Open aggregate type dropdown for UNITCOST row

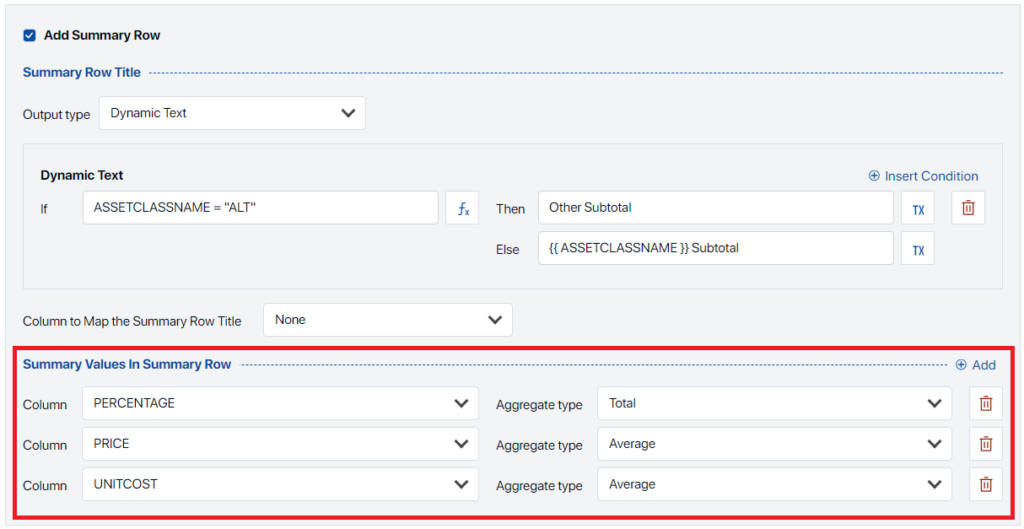pos(775,485)
